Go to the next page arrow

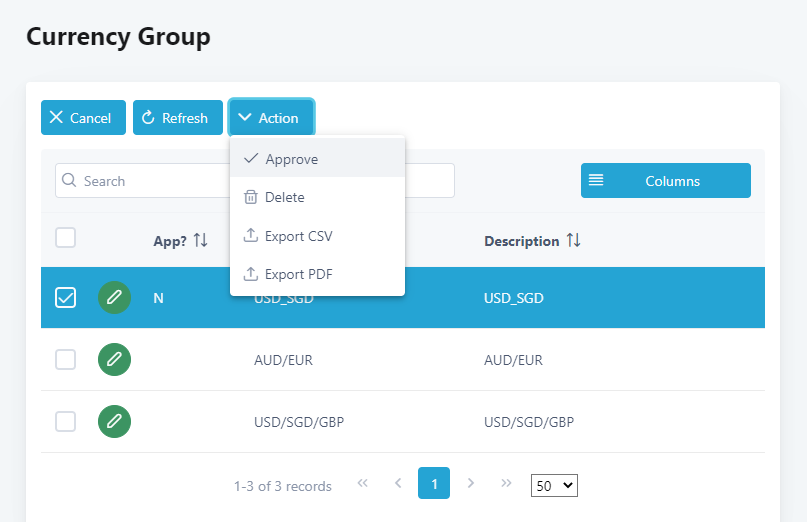pyautogui.click(x=471, y=483)
